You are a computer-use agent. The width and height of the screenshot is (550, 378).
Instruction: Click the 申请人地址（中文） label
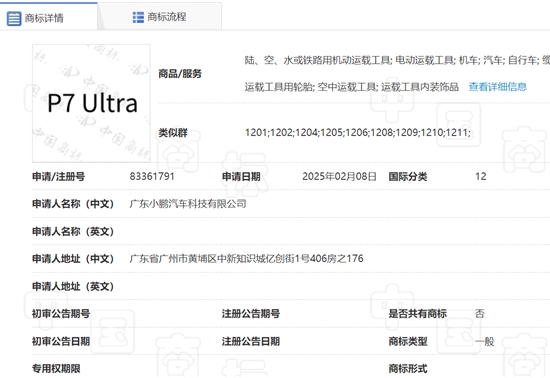pyautogui.click(x=73, y=259)
